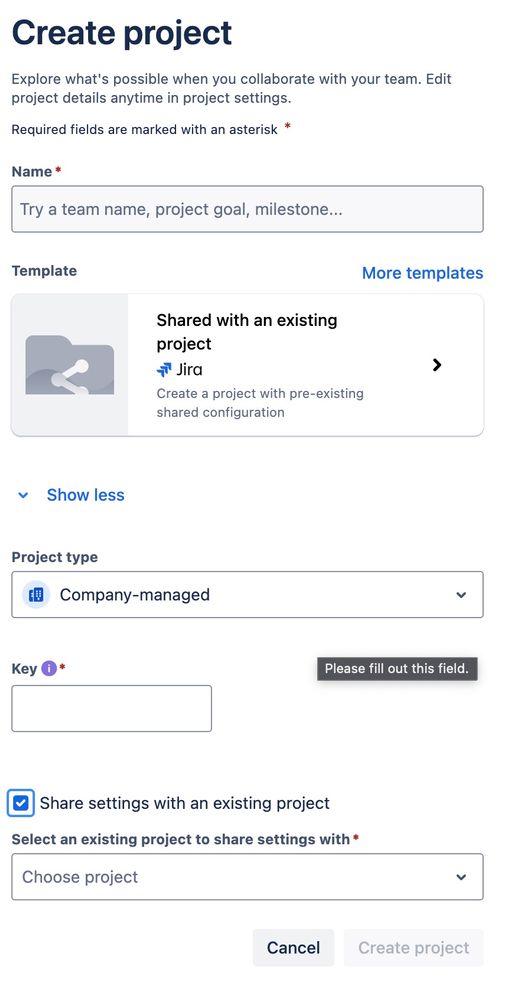Click the small chevron beside Show less
Viewport: 521px width, 999px height.
click(x=24, y=496)
